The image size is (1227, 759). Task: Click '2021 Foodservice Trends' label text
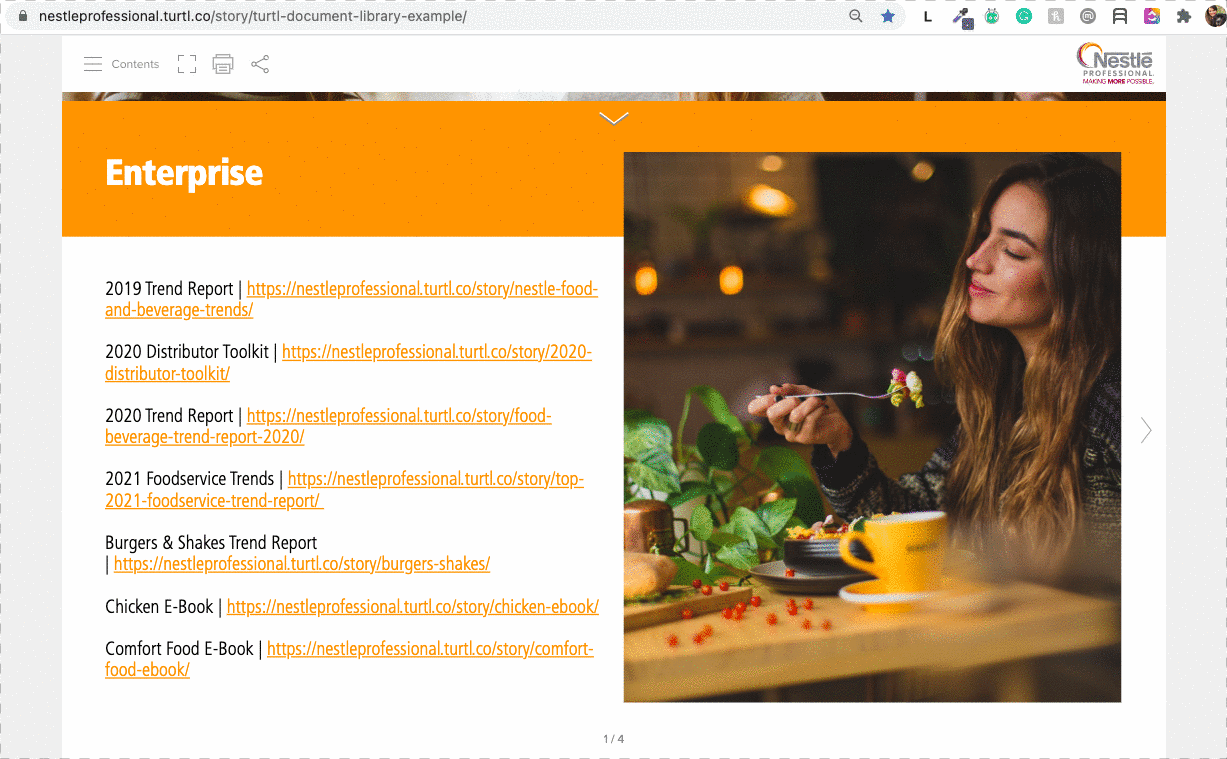[x=190, y=479]
